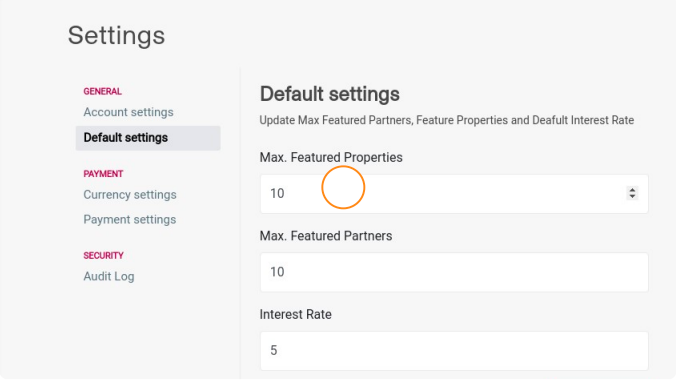
Task: Select the Default settings sidebar item
Action: coord(148,138)
